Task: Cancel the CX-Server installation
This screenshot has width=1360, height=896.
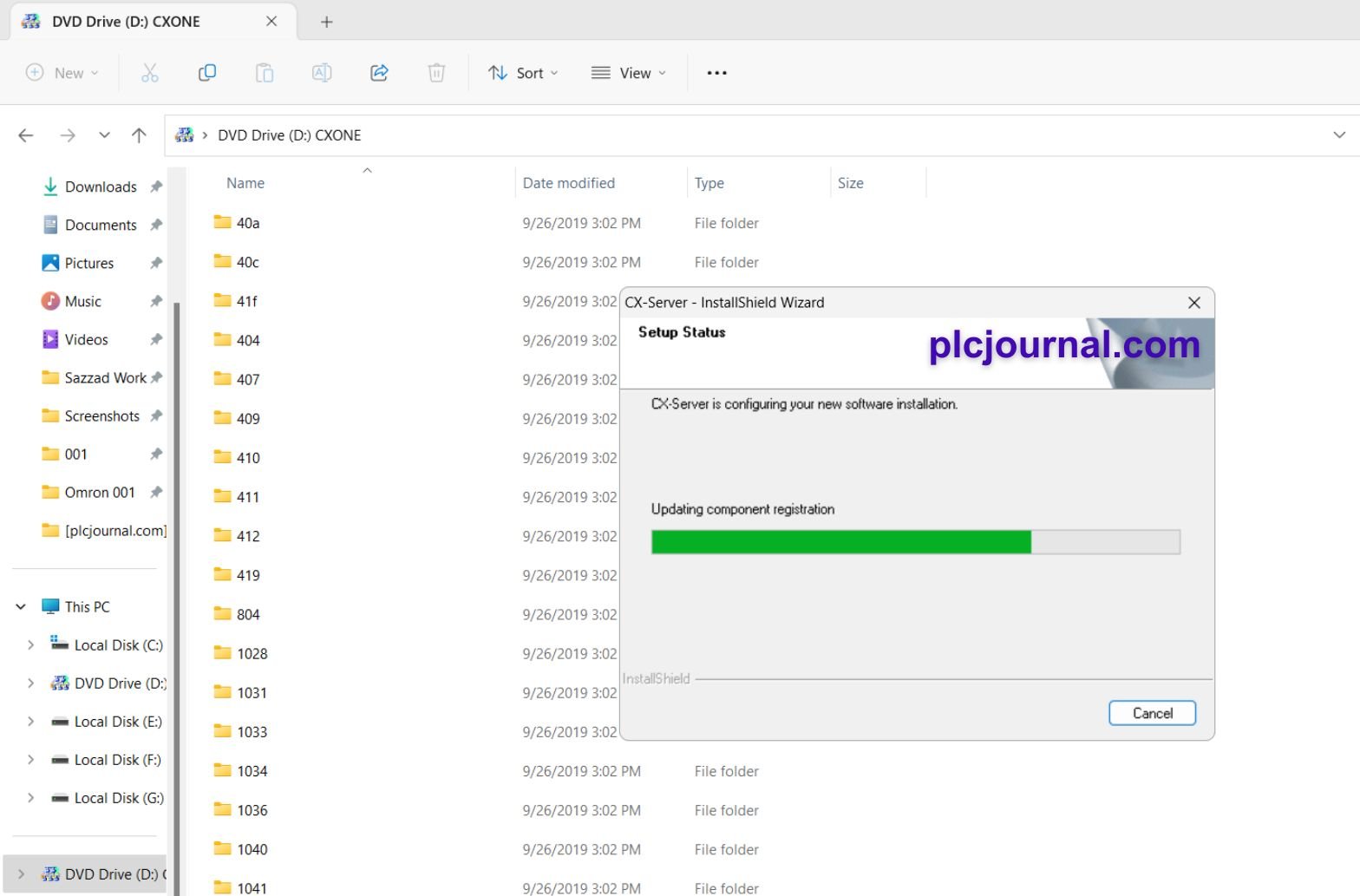Action: [1152, 713]
